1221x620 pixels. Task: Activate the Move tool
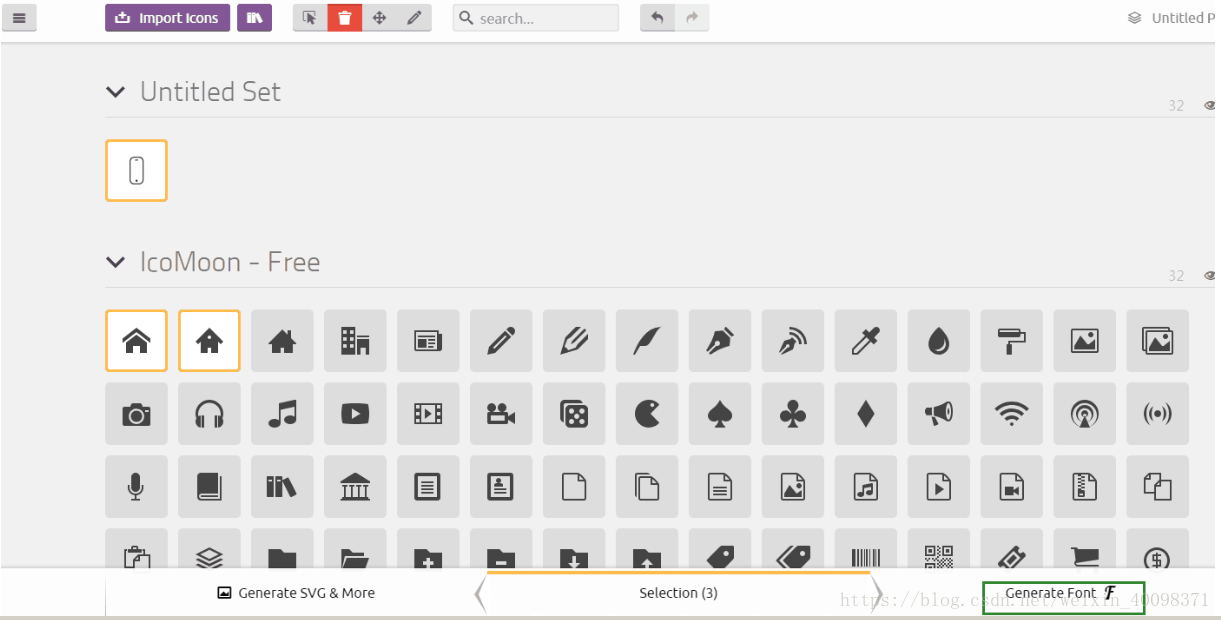(379, 18)
